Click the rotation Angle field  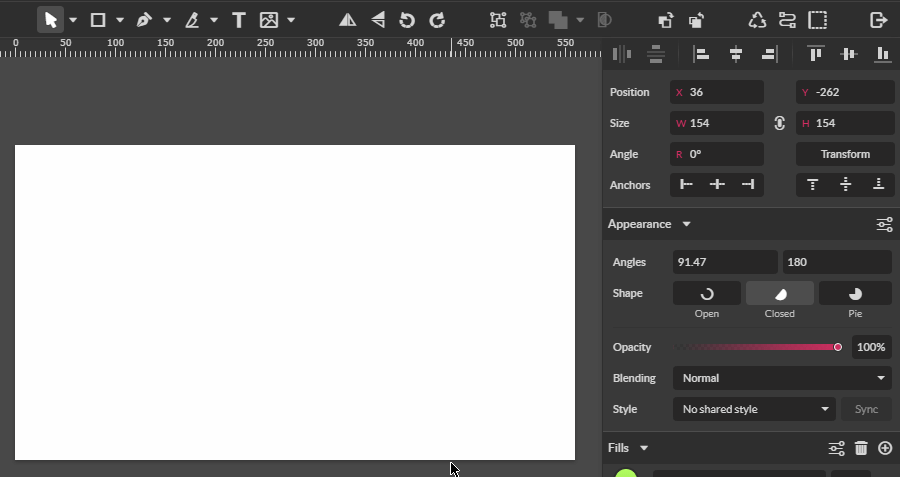tap(717, 154)
